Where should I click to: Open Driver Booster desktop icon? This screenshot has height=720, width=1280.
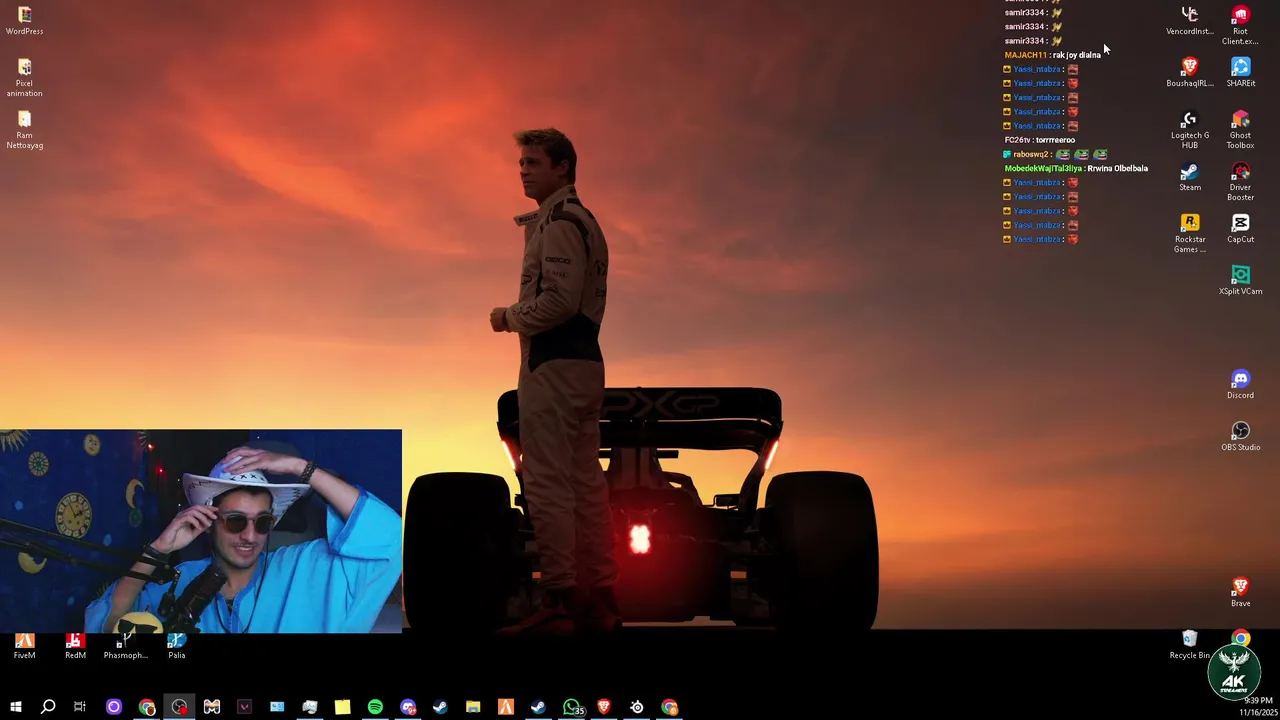(x=1240, y=182)
